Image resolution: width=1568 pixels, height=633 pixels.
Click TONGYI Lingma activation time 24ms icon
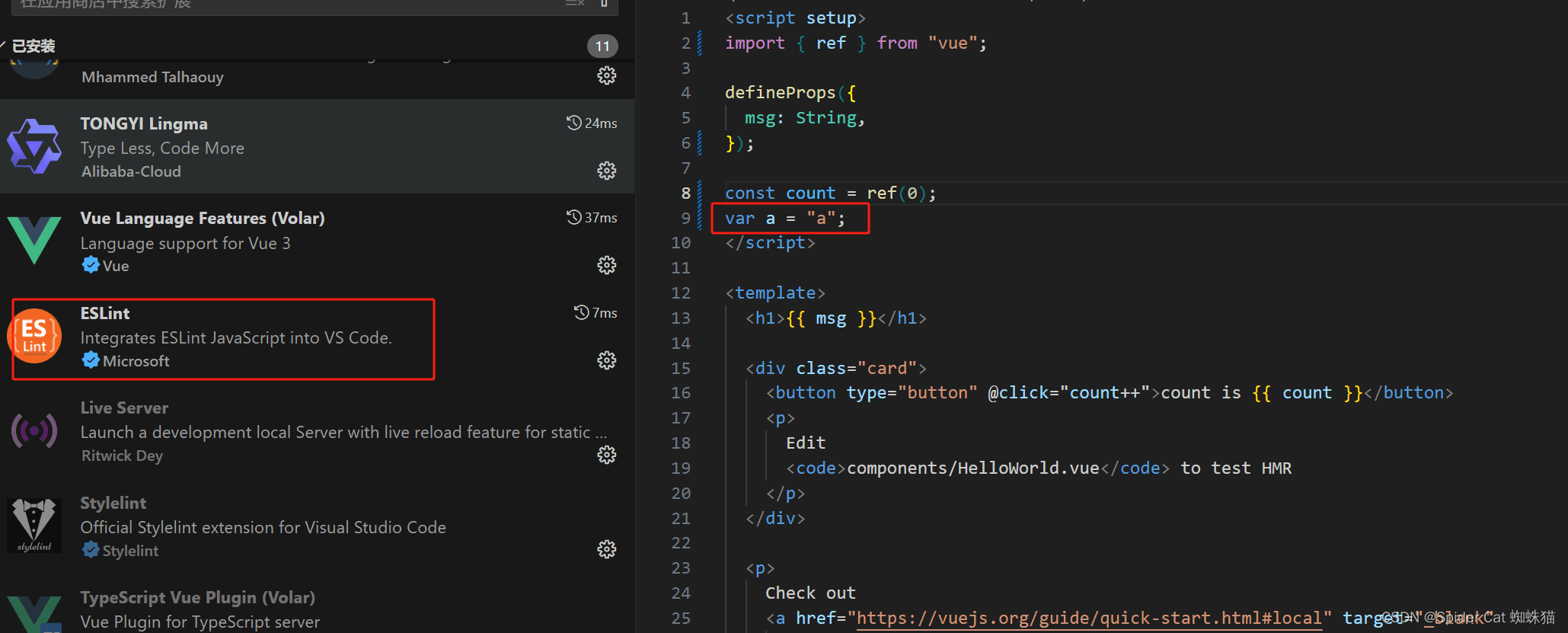(574, 123)
